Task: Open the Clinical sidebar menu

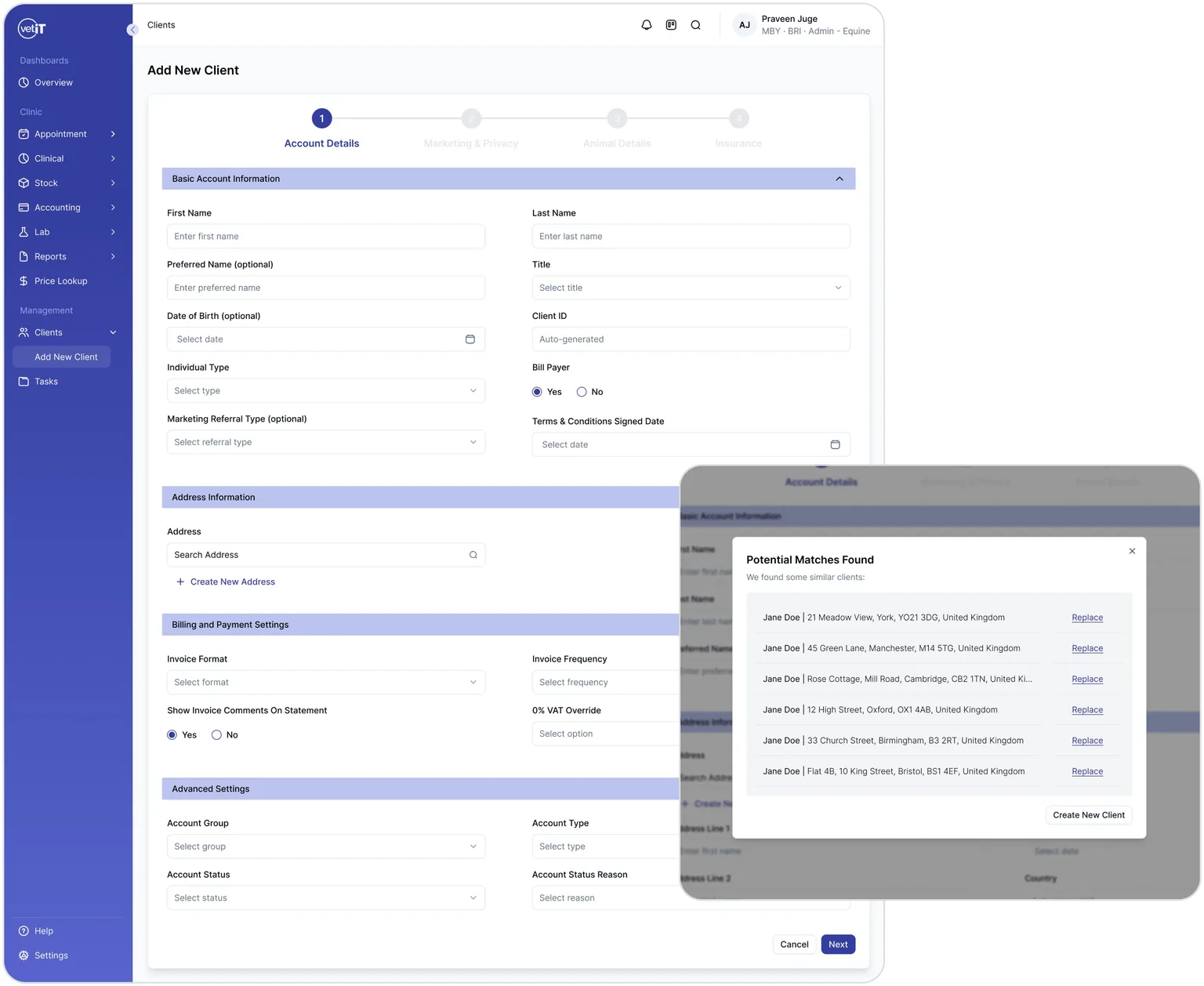Action: tap(68, 158)
